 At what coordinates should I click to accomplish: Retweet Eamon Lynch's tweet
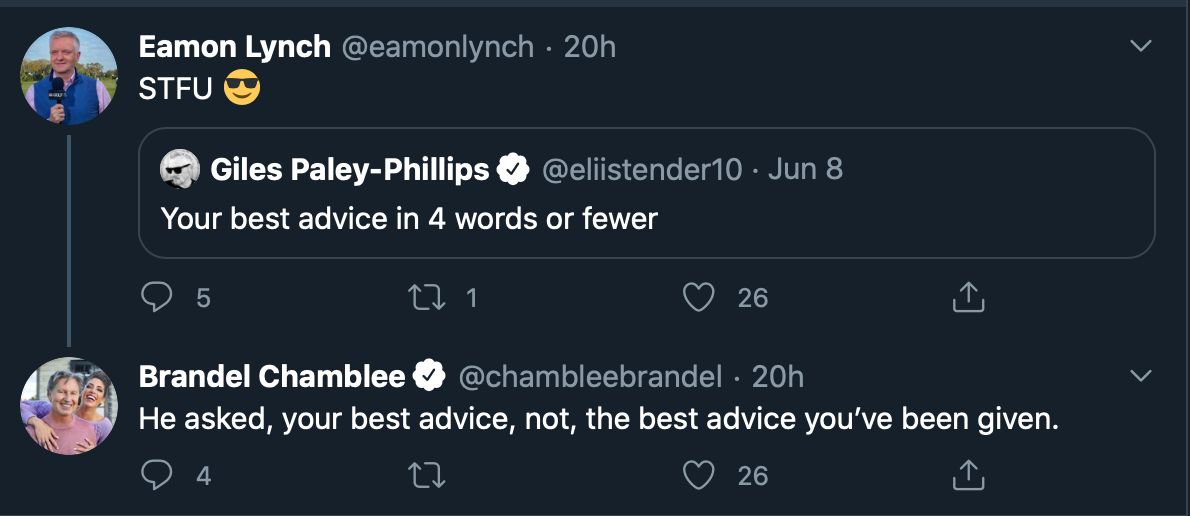tap(428, 297)
